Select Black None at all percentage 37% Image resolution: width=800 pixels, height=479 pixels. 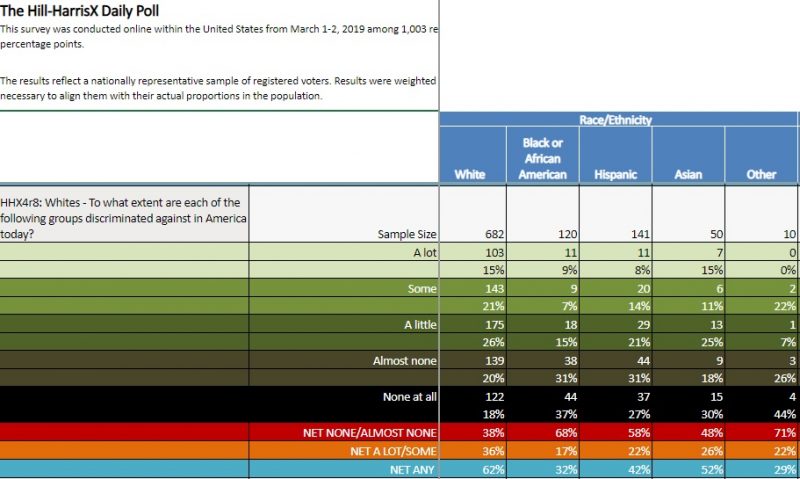566,414
